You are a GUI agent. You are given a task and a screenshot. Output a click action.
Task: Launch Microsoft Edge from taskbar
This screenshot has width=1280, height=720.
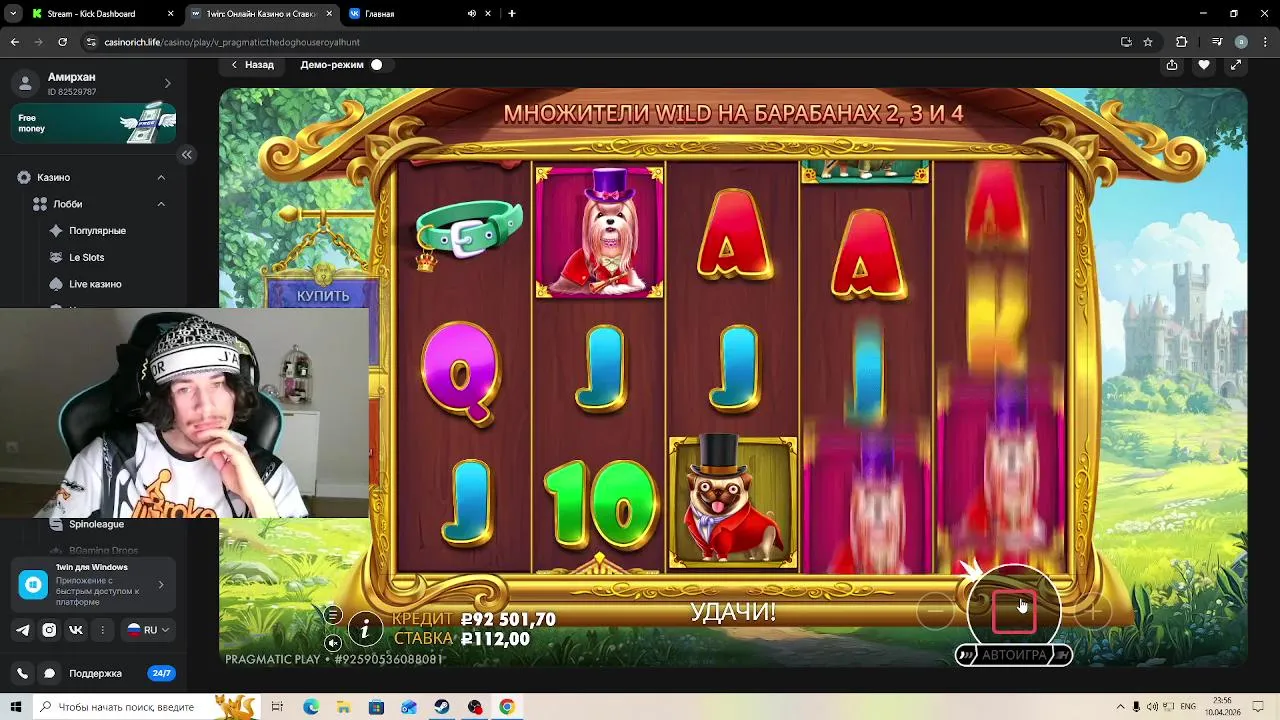point(311,707)
